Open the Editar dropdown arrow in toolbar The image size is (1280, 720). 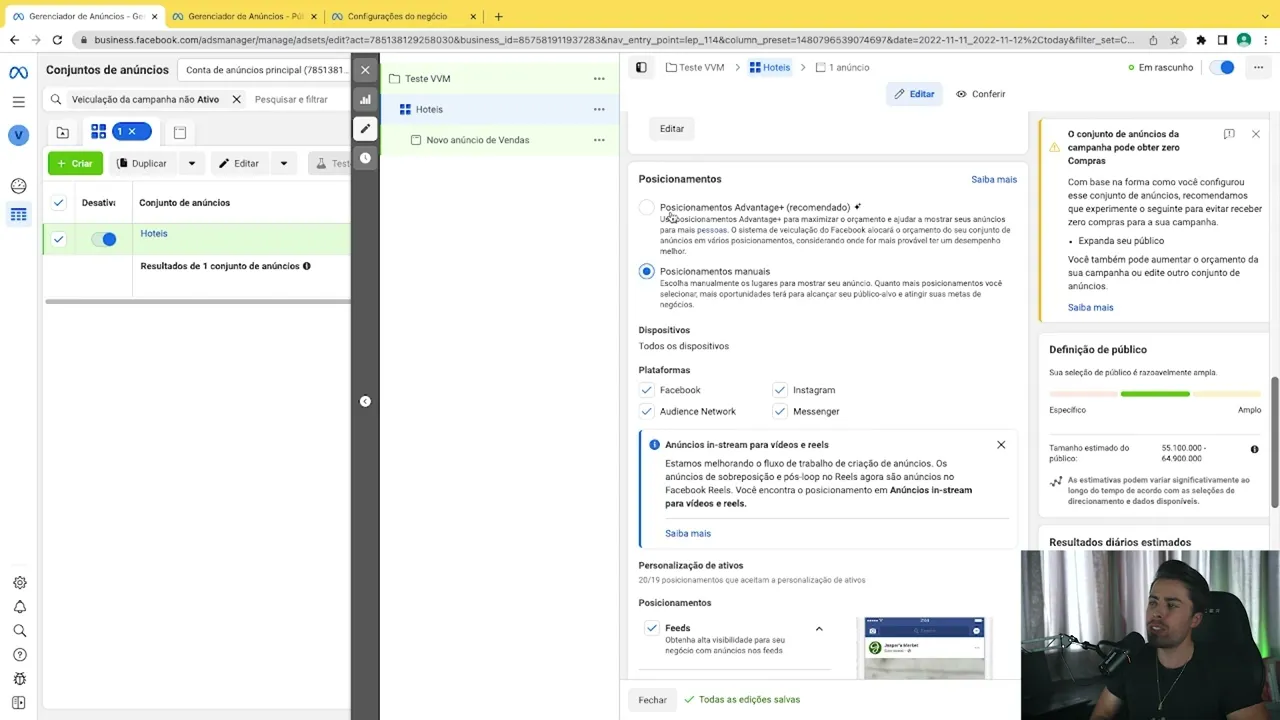pos(283,163)
